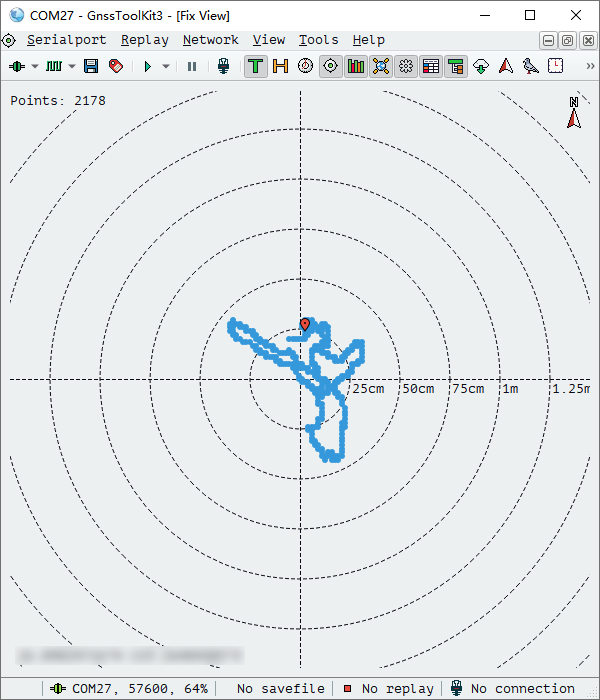The width and height of the screenshot is (600, 700).
Task: Open the Network menu
Action: click(x=210, y=40)
